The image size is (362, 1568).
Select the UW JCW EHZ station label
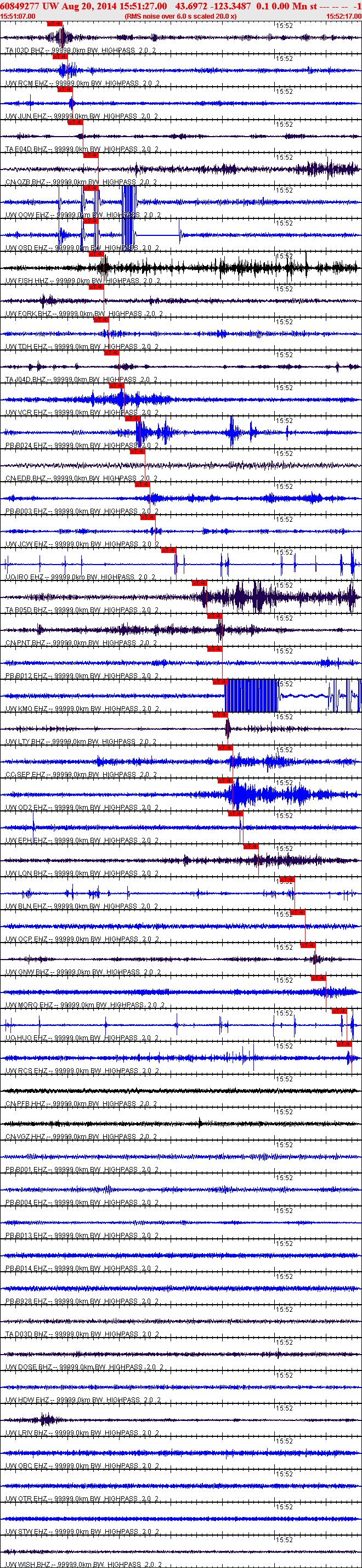click(x=82, y=544)
